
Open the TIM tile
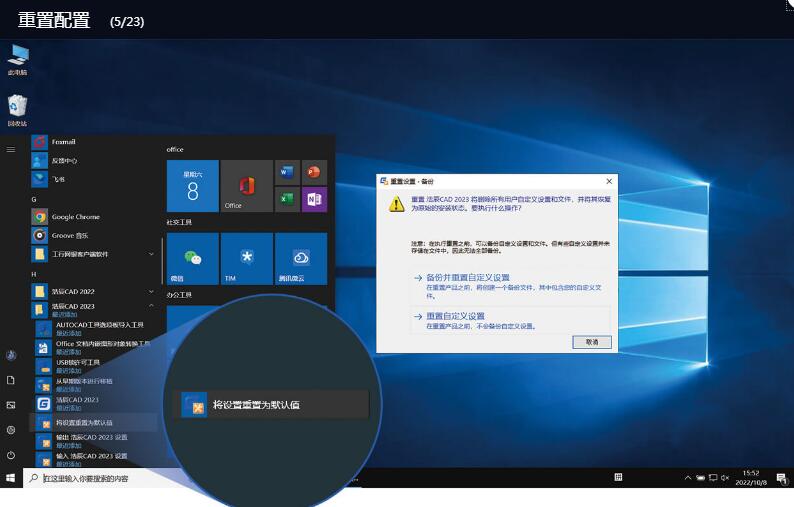point(247,259)
